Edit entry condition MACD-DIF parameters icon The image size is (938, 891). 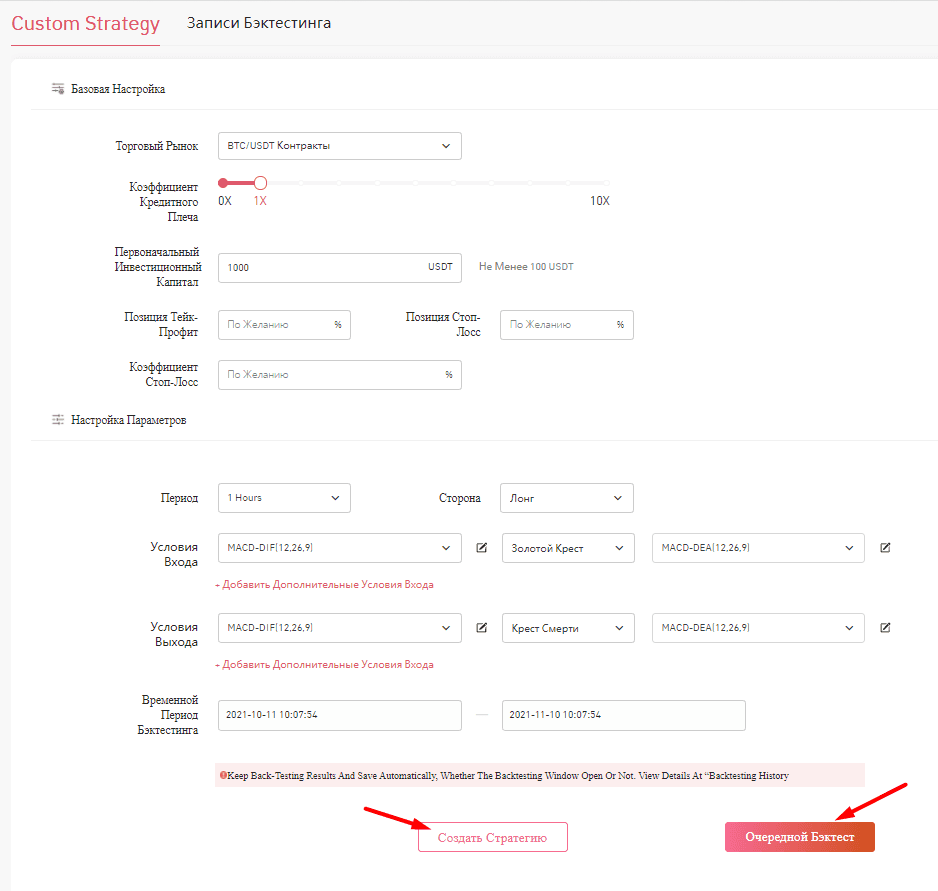tap(482, 548)
